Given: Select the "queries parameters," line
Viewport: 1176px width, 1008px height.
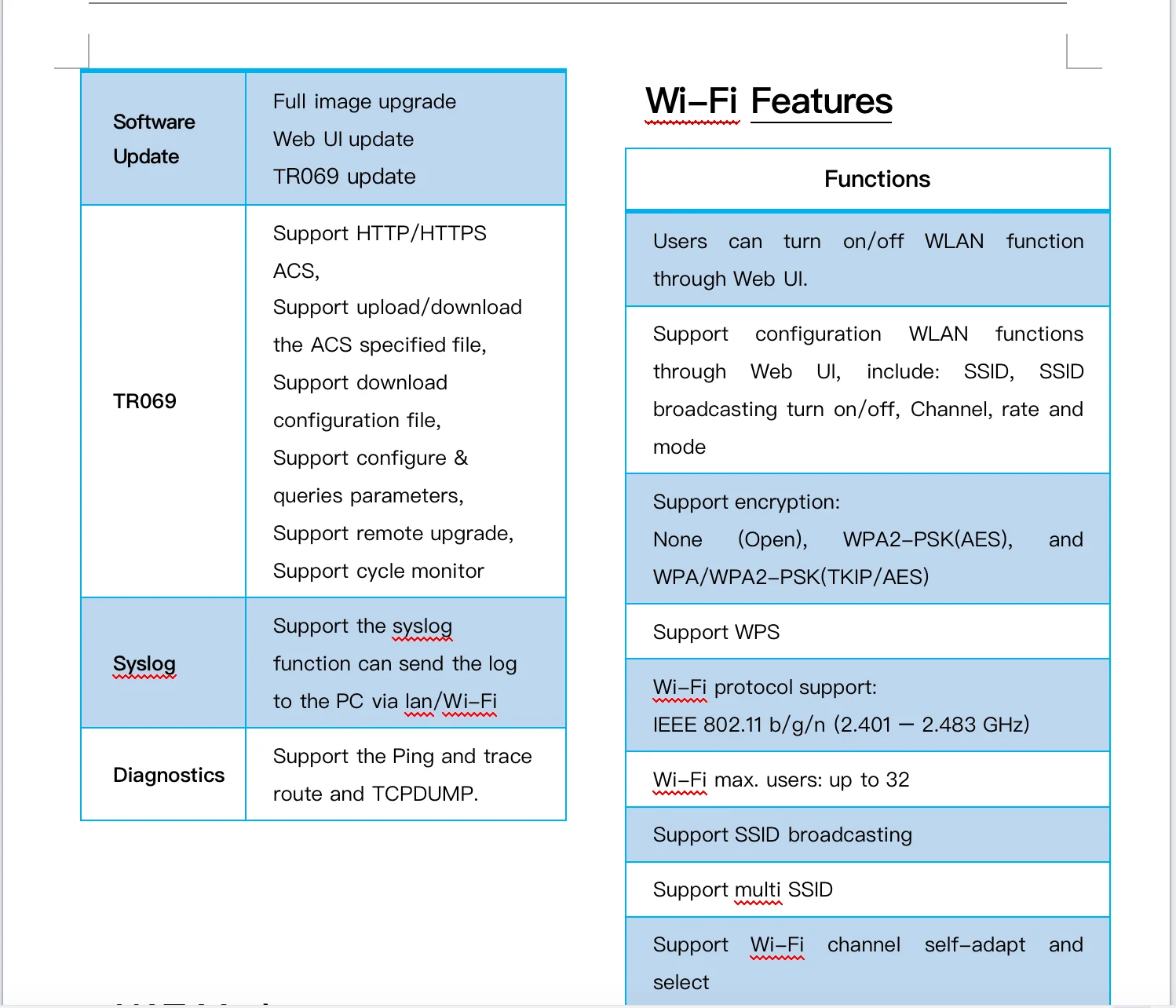Looking at the screenshot, I should (368, 495).
